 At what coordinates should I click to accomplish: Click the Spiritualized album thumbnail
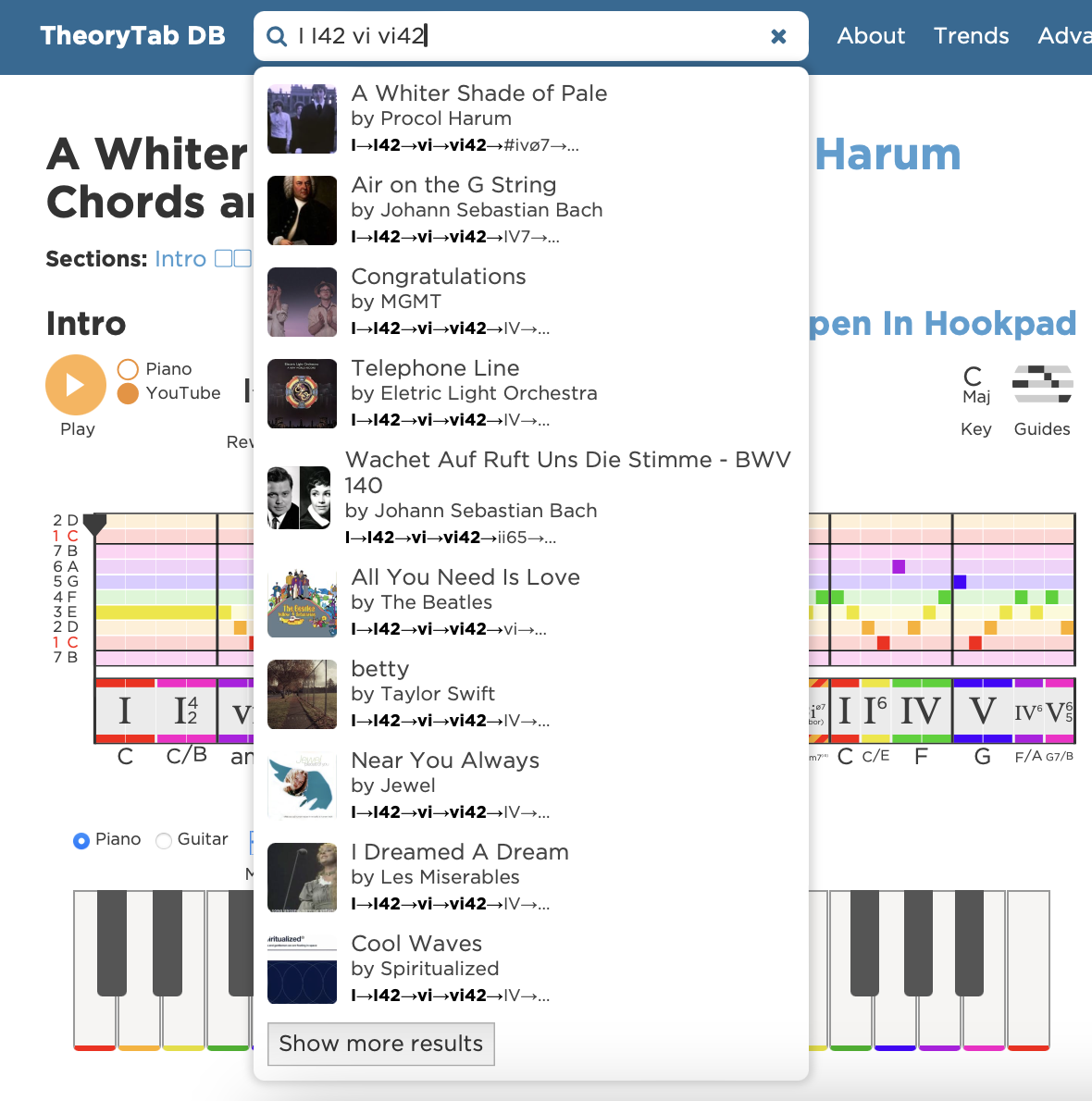pos(302,969)
